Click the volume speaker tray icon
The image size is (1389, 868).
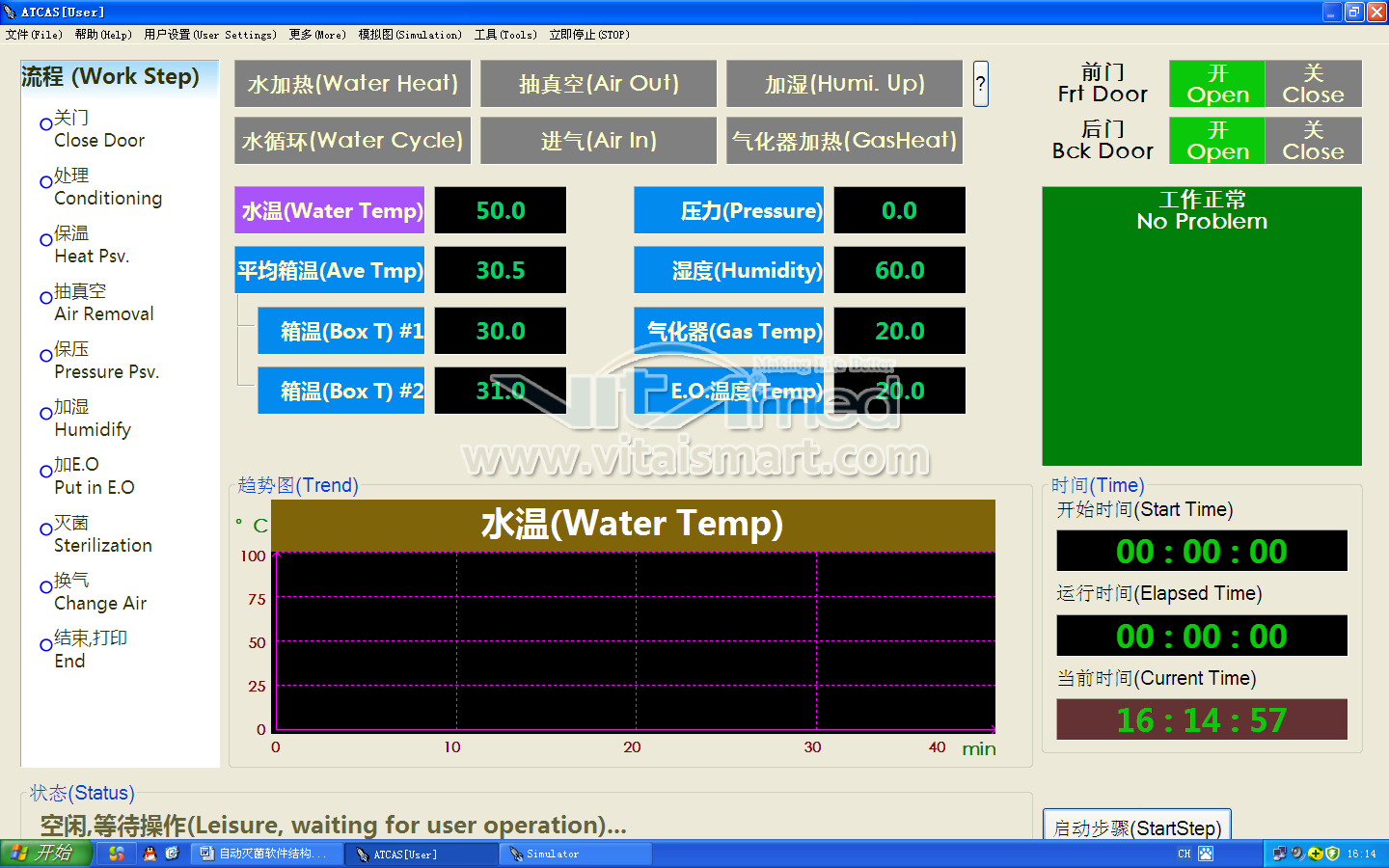click(1297, 854)
